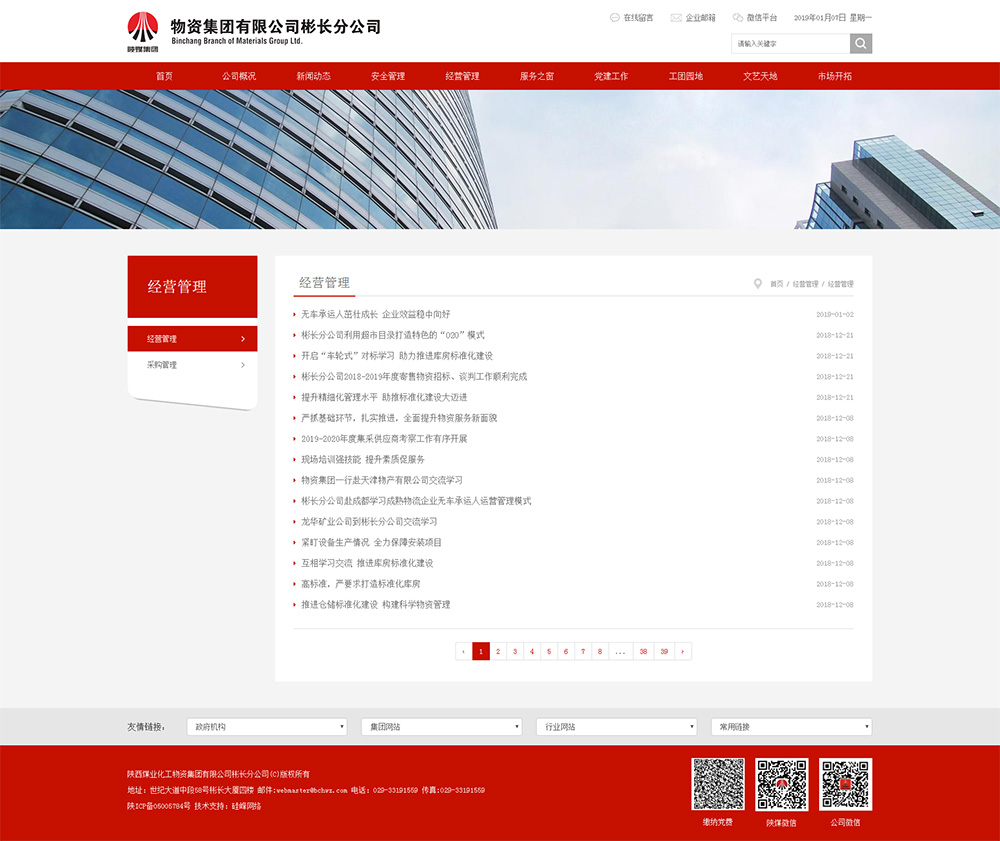Go to page 2 in pagination
Screen dimensions: 1000x841
coord(498,652)
